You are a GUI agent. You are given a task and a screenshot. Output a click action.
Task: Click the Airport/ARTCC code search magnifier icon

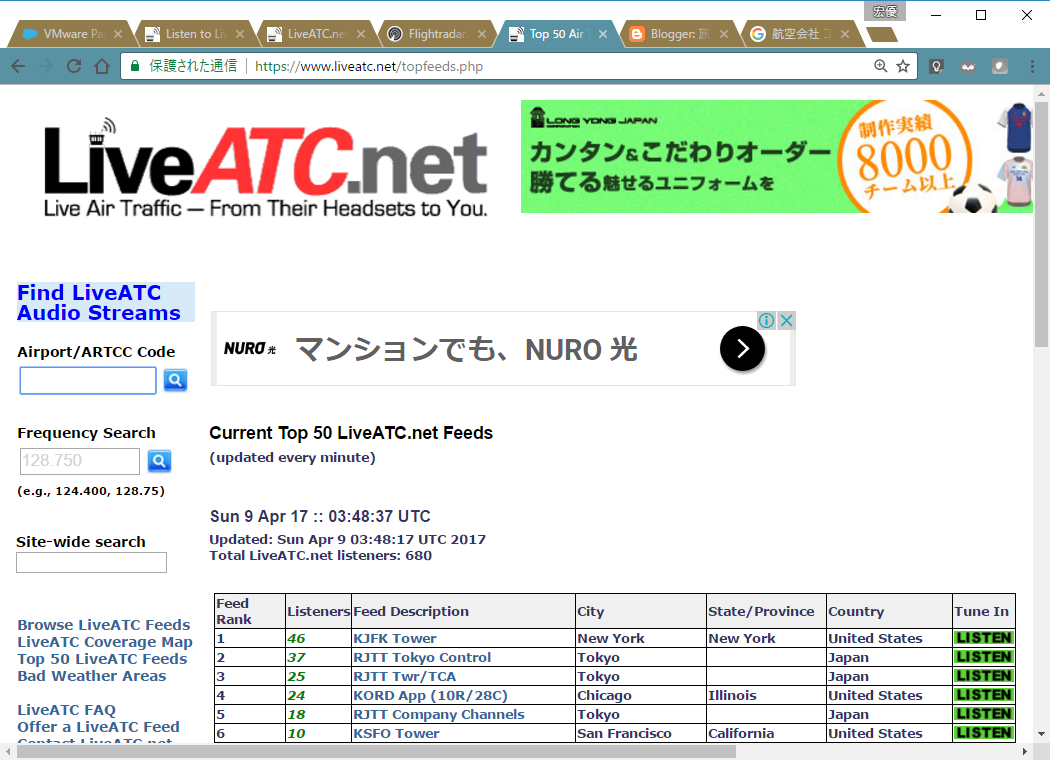(175, 380)
